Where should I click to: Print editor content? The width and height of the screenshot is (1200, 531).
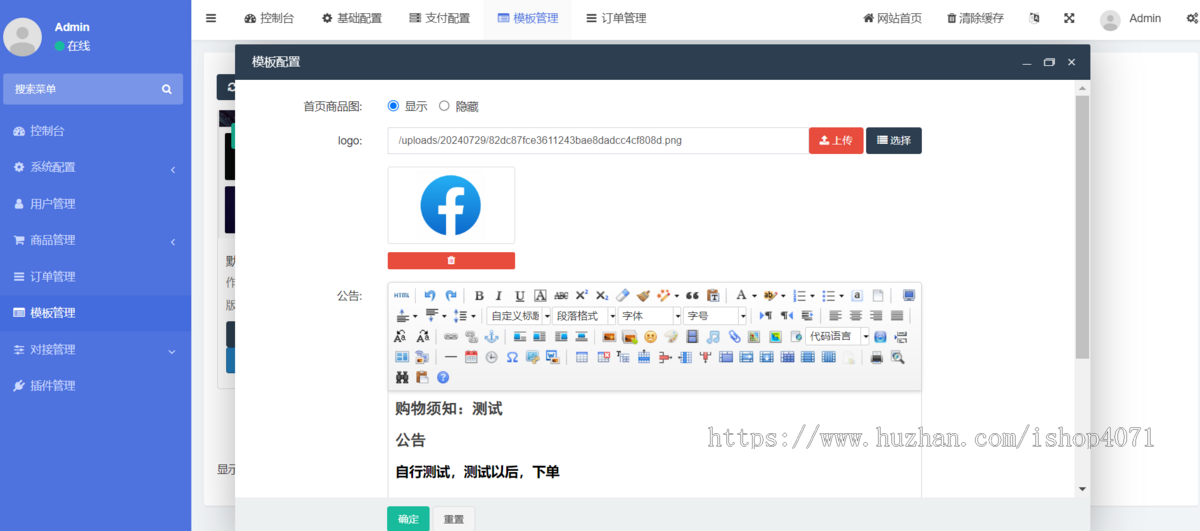click(x=877, y=357)
